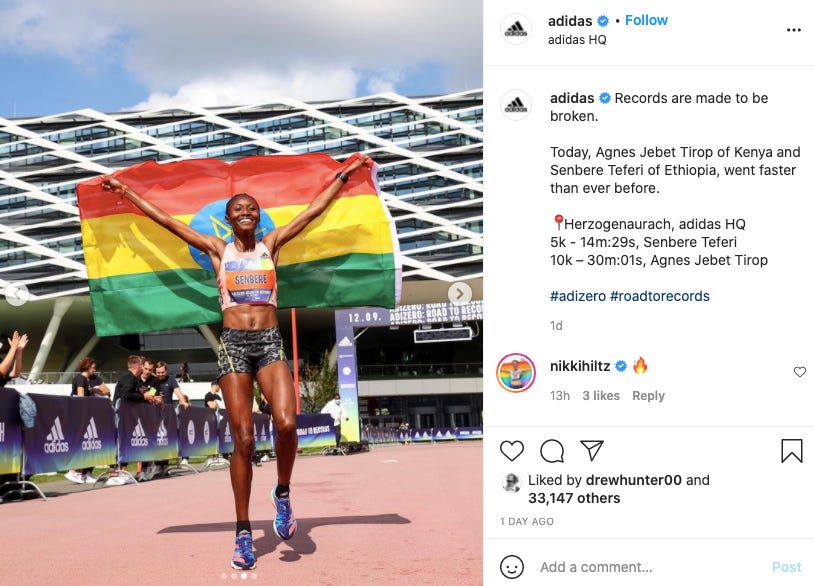This screenshot has height=586, width=814.
Task: Follow the adidas account
Action: pyautogui.click(x=646, y=20)
